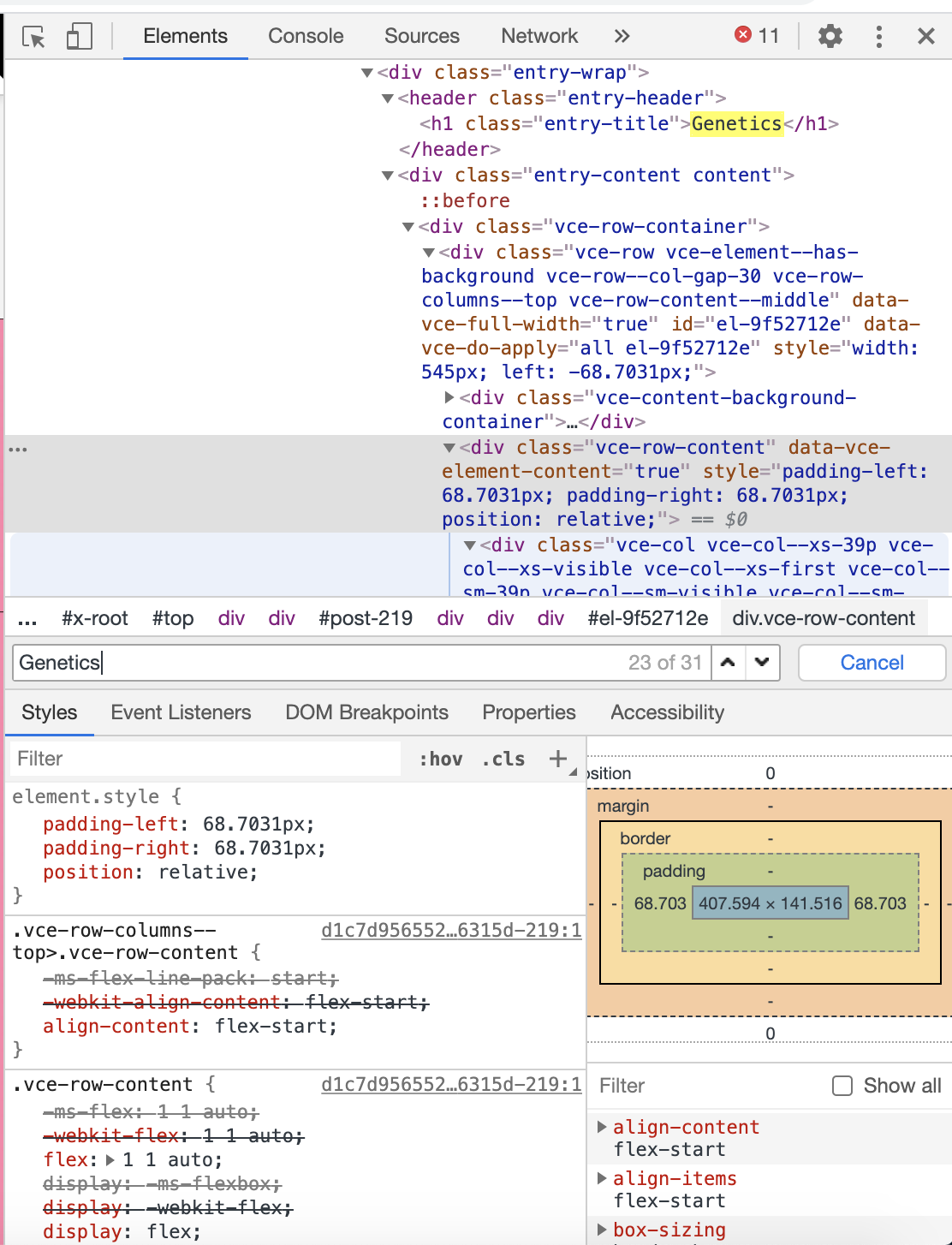Toggle :hov element state panel
952x1245 pixels.
pos(441,759)
